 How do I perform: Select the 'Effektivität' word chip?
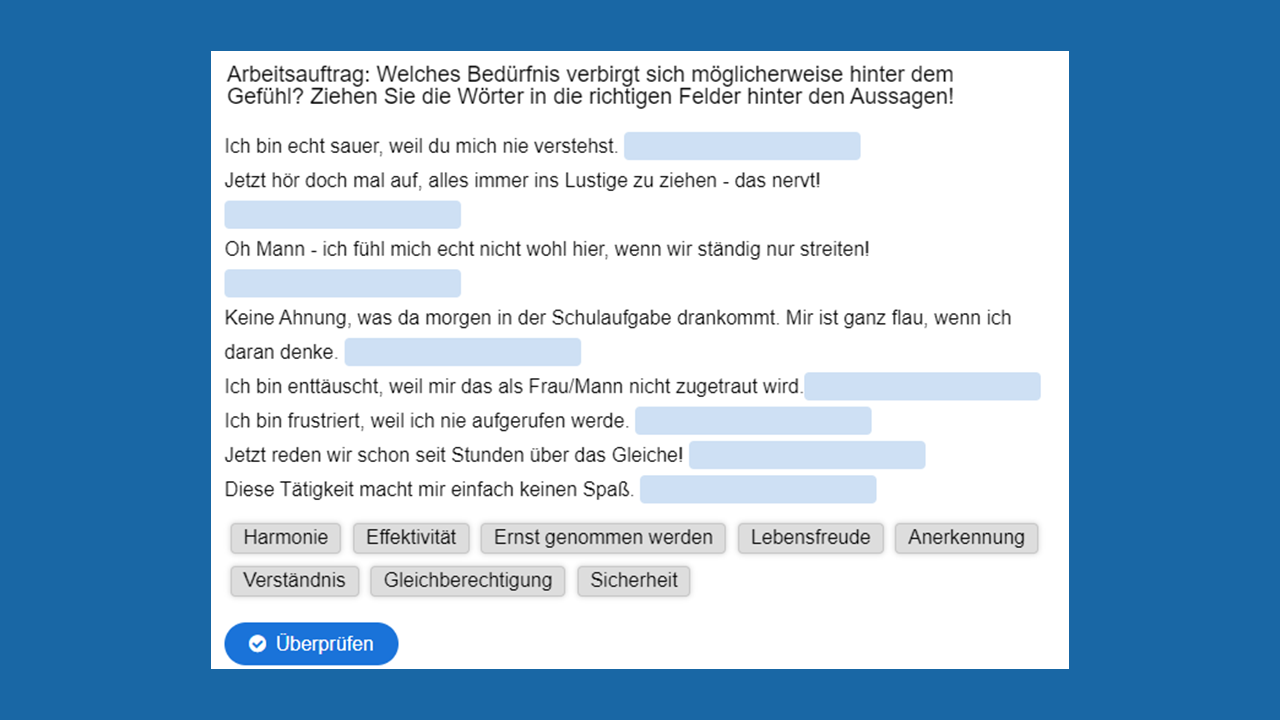(411, 538)
